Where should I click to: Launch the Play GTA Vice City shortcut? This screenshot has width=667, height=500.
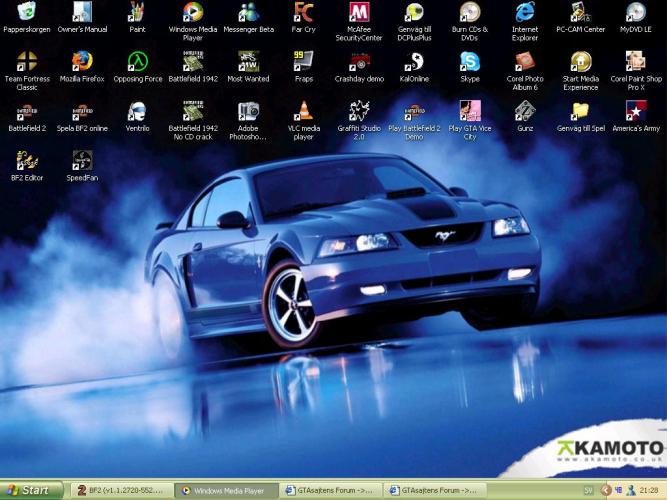469,111
